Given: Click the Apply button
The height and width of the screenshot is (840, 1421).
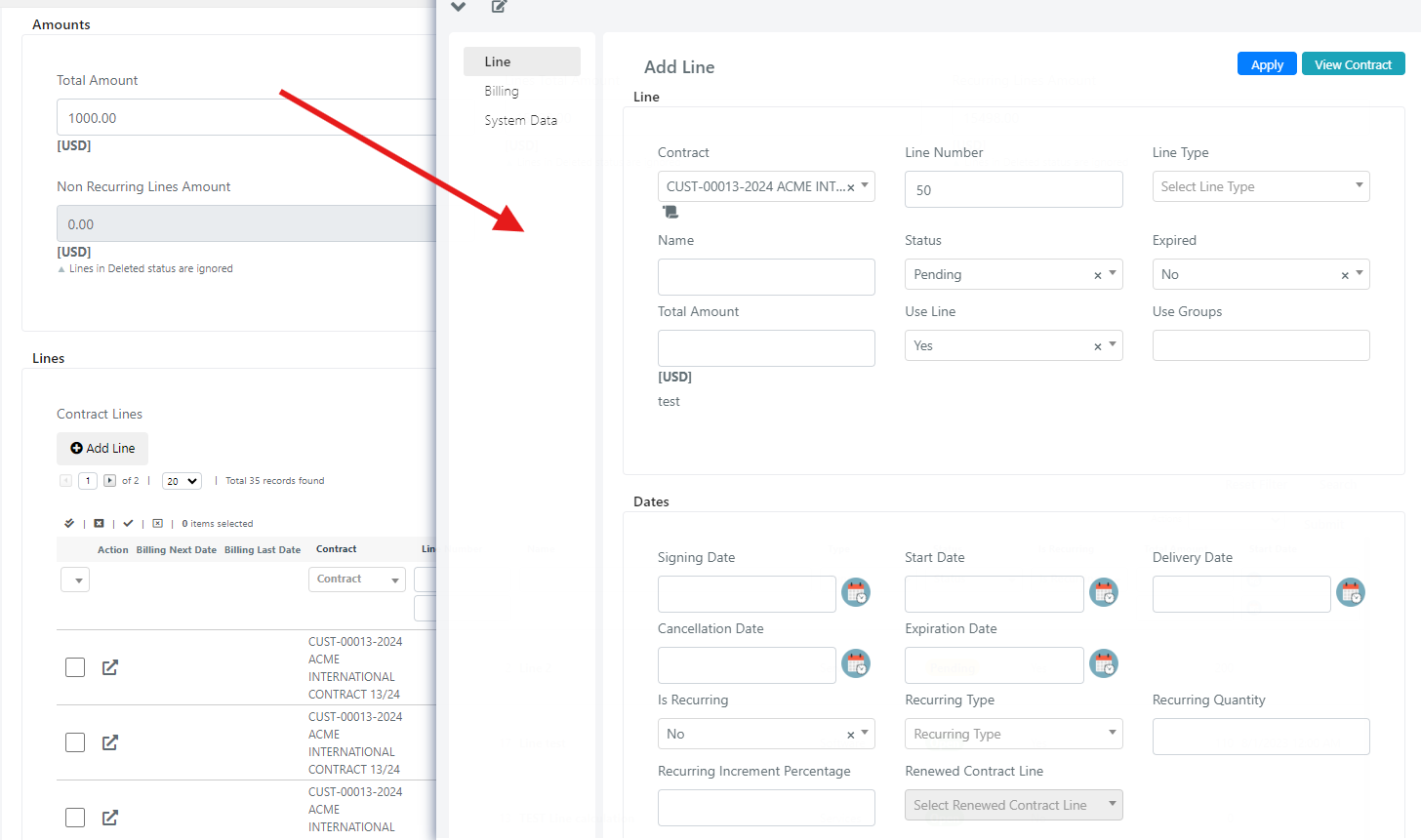Looking at the screenshot, I should point(1267,64).
